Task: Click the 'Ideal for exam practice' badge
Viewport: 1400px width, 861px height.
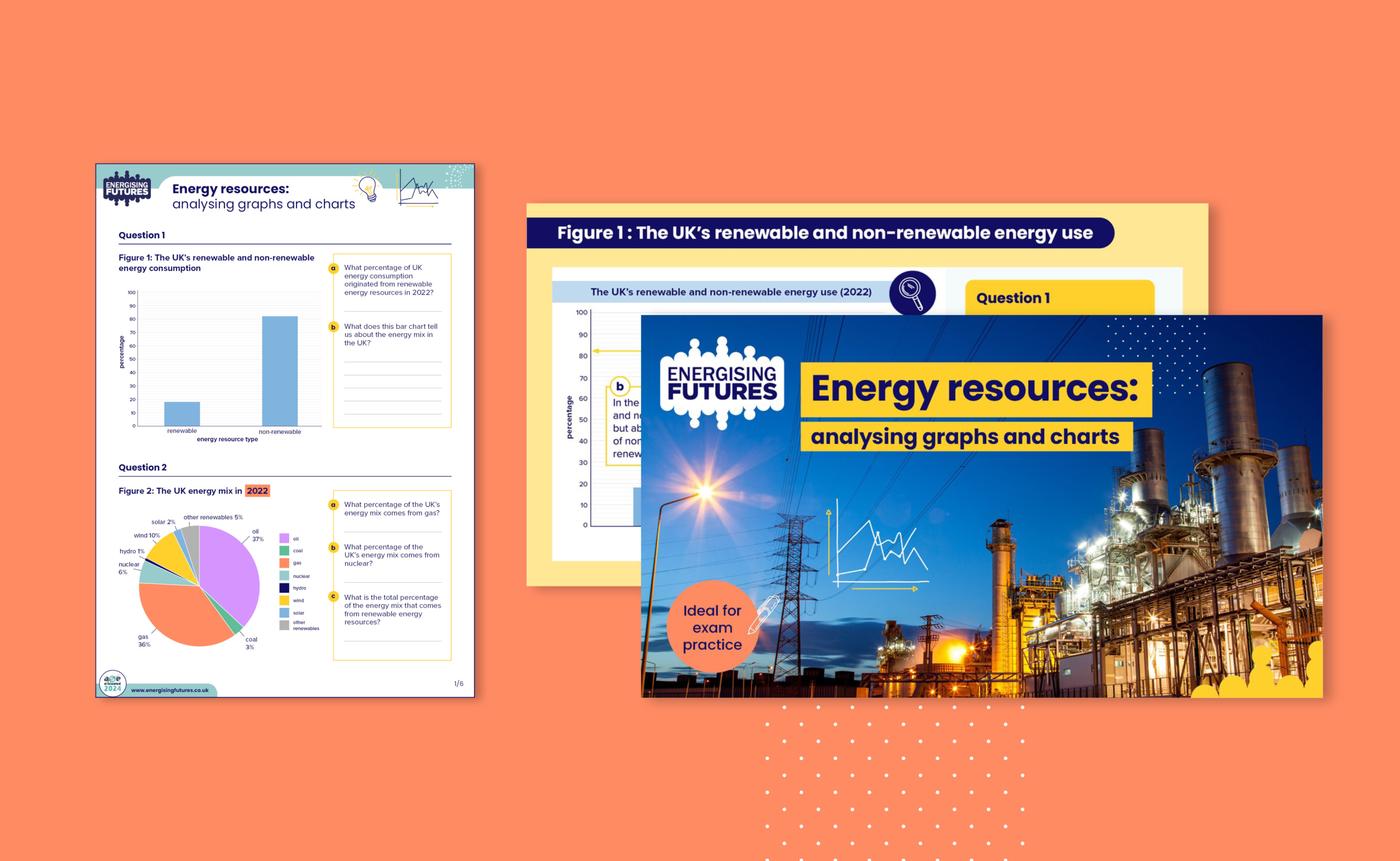Action: (x=713, y=627)
